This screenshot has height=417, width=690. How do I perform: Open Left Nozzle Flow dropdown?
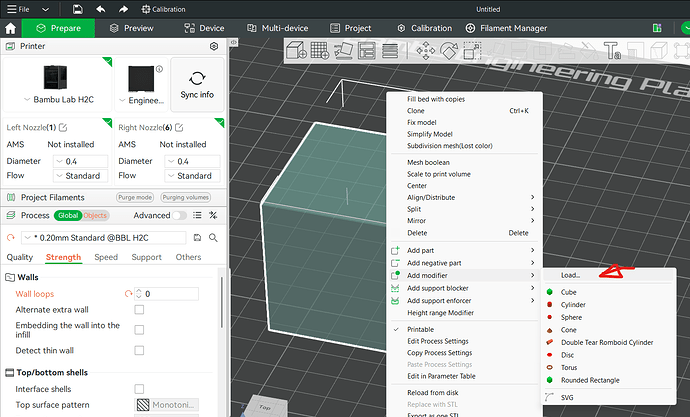pyautogui.click(x=81, y=176)
